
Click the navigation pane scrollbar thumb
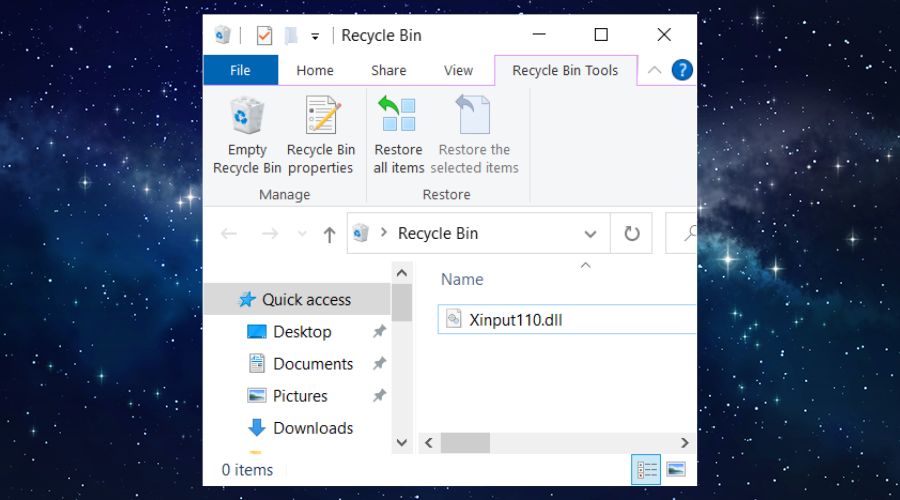[402, 303]
